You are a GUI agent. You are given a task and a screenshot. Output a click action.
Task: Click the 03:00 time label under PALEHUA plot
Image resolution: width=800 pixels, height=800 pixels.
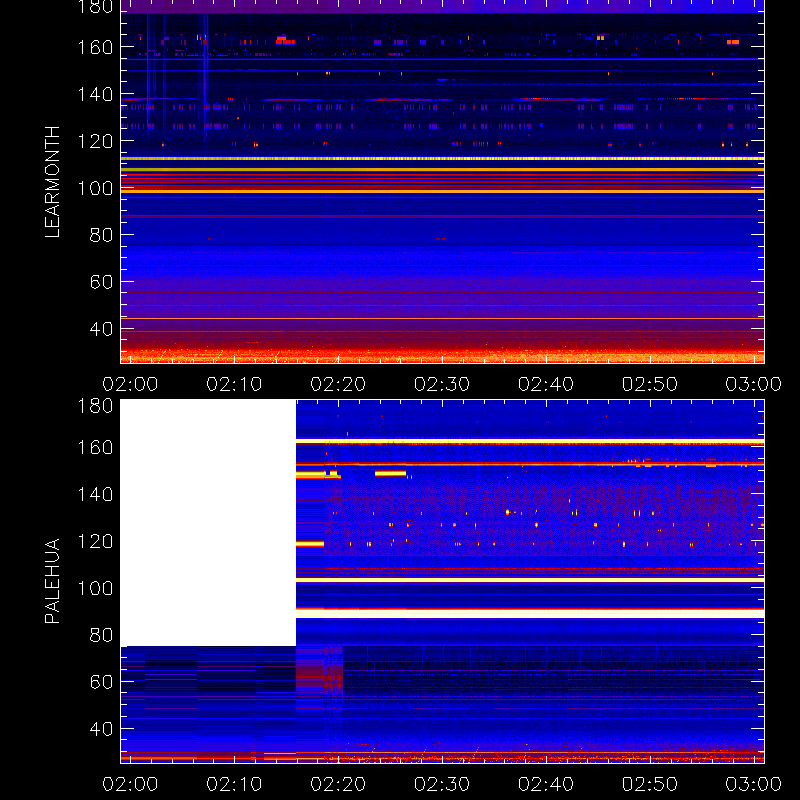(x=754, y=784)
